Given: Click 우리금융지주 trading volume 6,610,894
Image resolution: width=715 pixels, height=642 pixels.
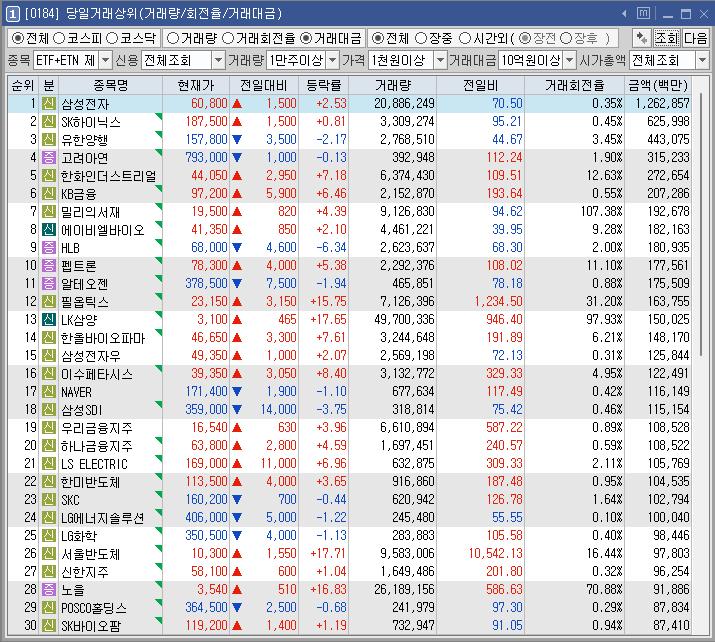Looking at the screenshot, I should pos(407,428).
